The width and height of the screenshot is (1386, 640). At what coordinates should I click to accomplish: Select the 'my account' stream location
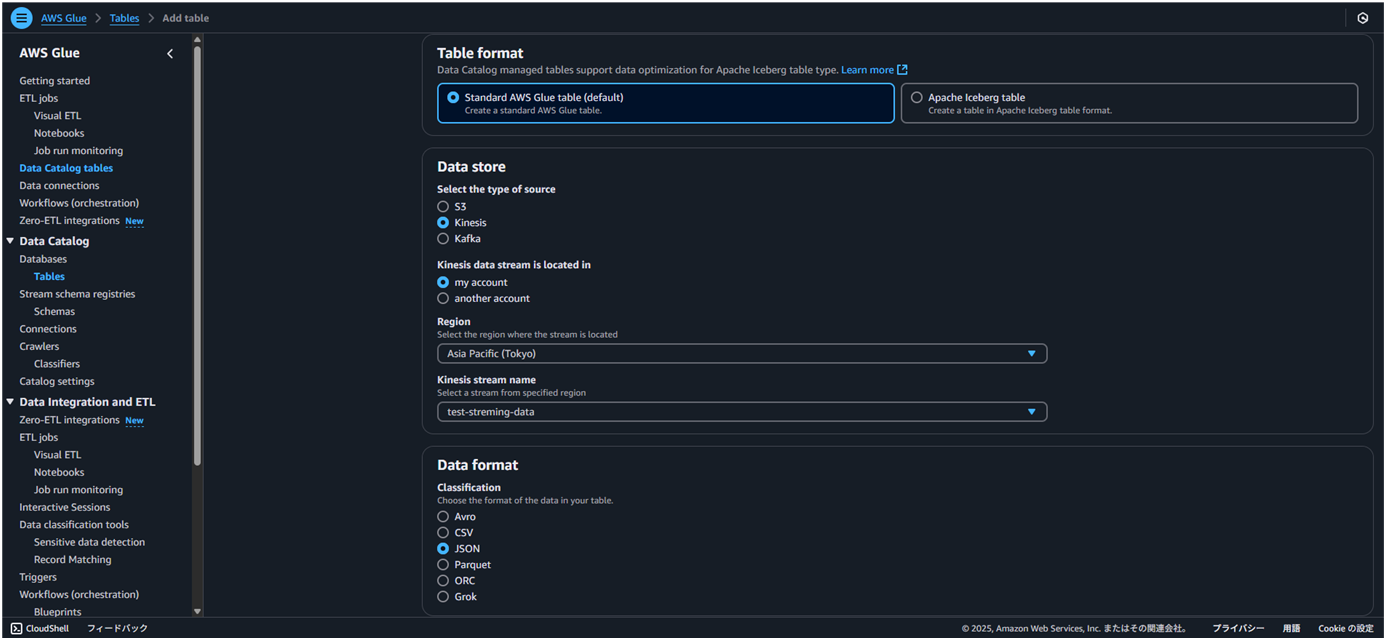pos(443,283)
